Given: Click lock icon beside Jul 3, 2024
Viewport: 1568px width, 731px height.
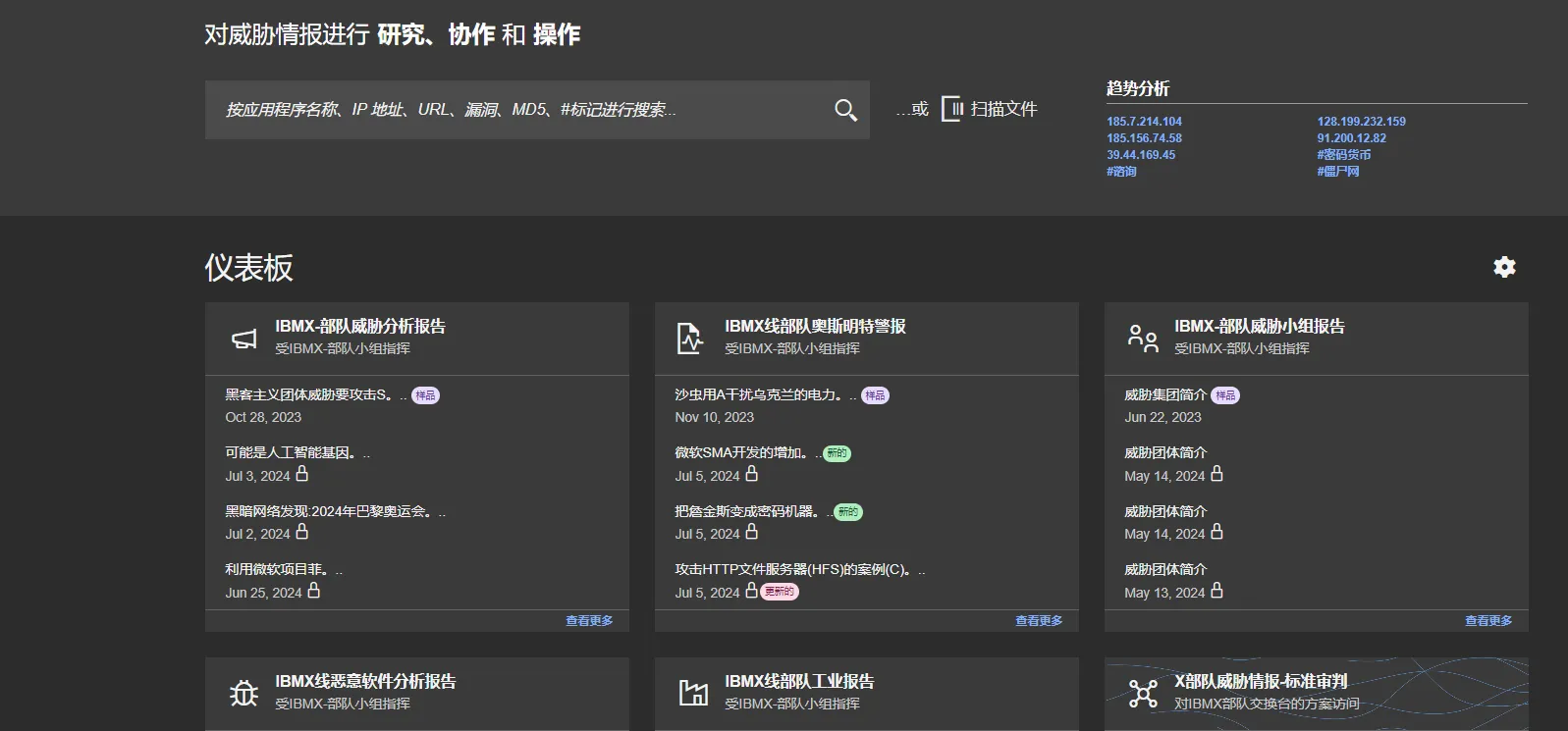Looking at the screenshot, I should pyautogui.click(x=302, y=474).
